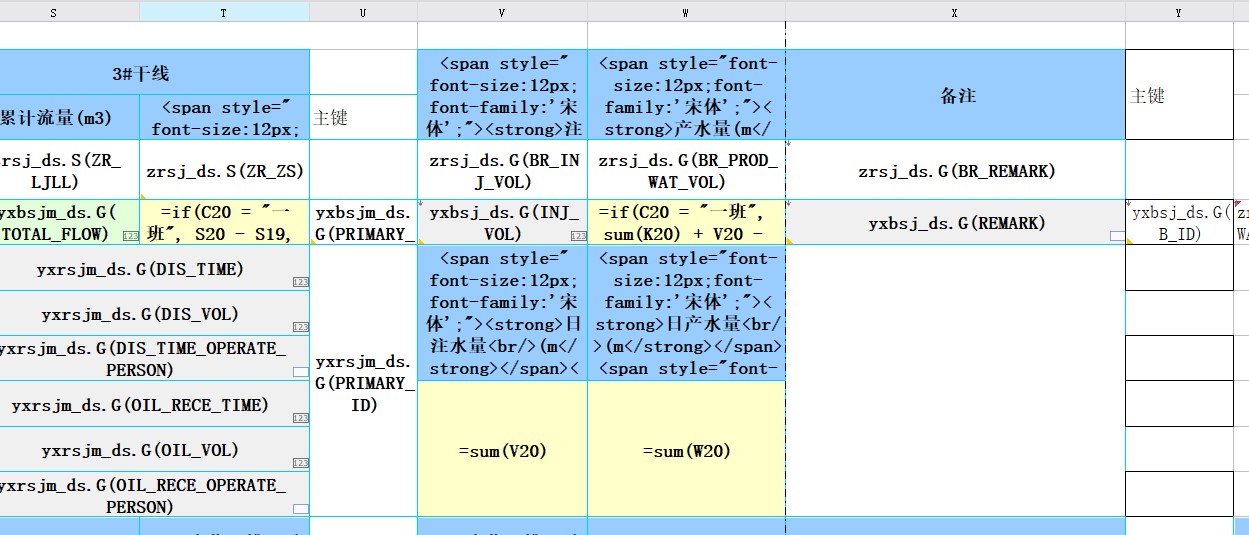Click number widget icon in DIS_TIME cell
The width and height of the screenshot is (1249, 535).
300,283
